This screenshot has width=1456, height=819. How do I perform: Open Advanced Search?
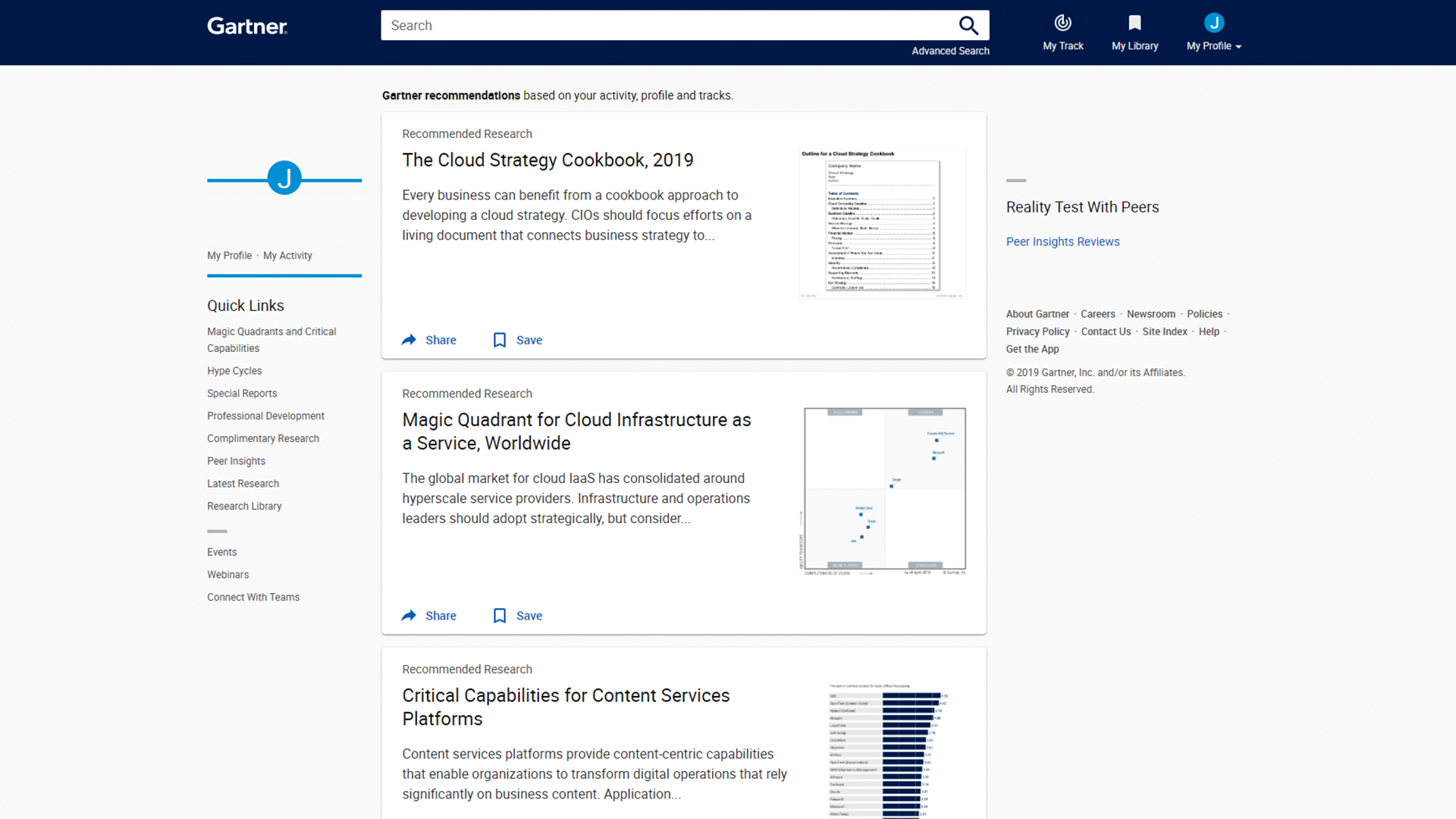click(x=950, y=51)
